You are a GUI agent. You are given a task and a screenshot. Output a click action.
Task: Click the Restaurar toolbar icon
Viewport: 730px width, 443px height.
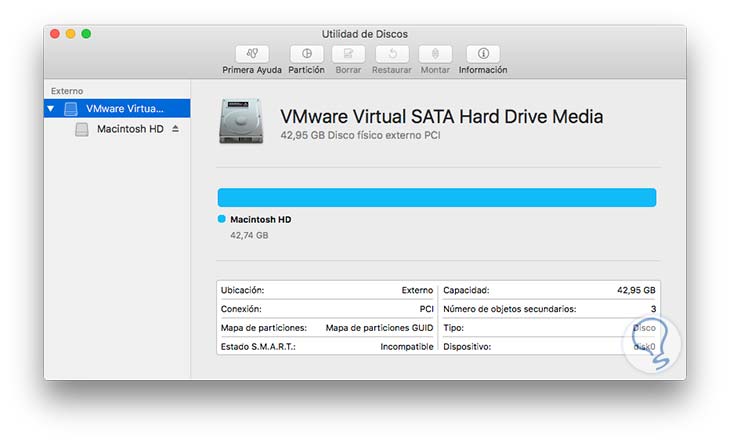(x=392, y=54)
